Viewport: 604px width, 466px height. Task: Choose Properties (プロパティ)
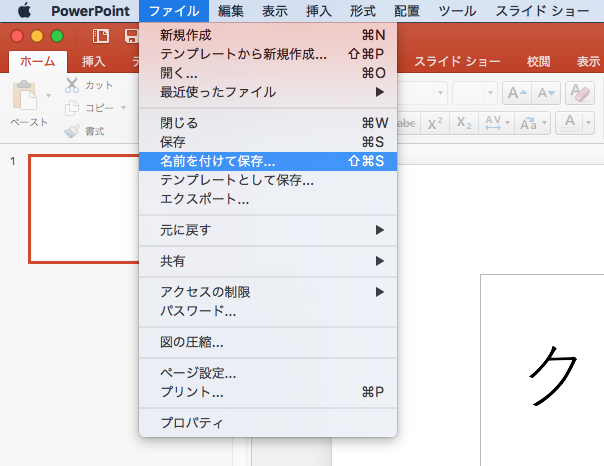268,423
